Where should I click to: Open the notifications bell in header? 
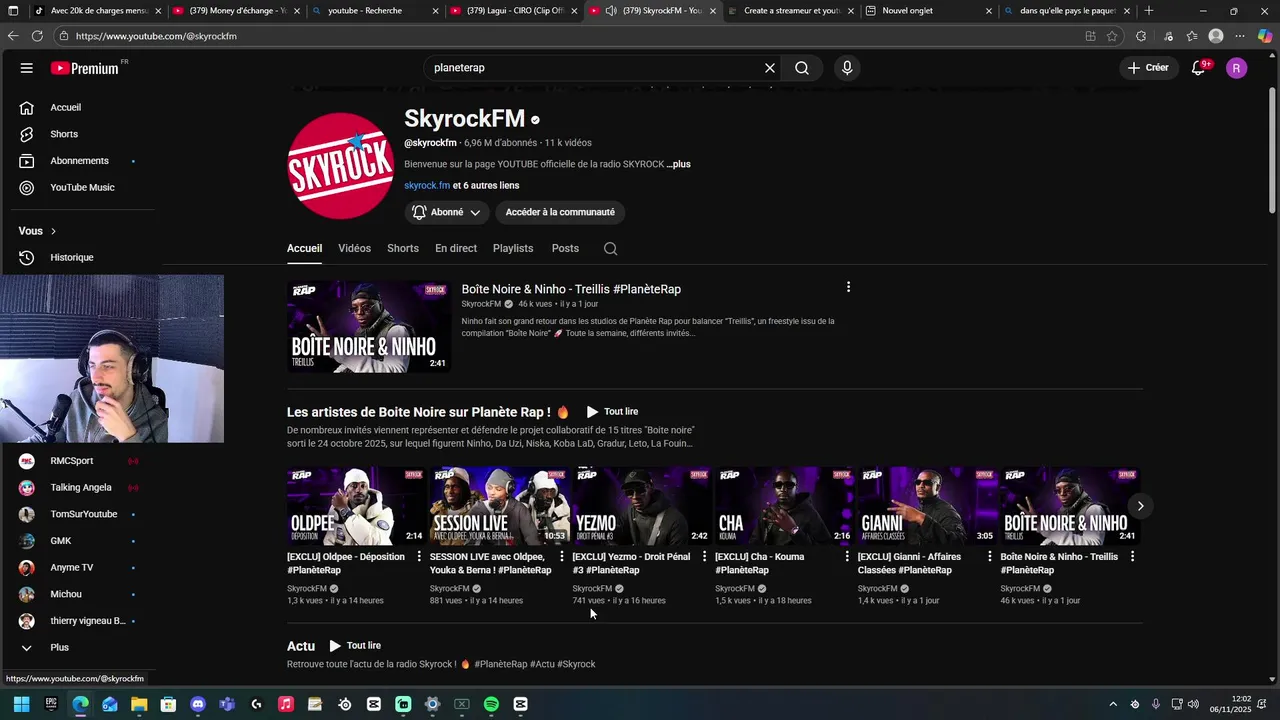coord(1198,68)
